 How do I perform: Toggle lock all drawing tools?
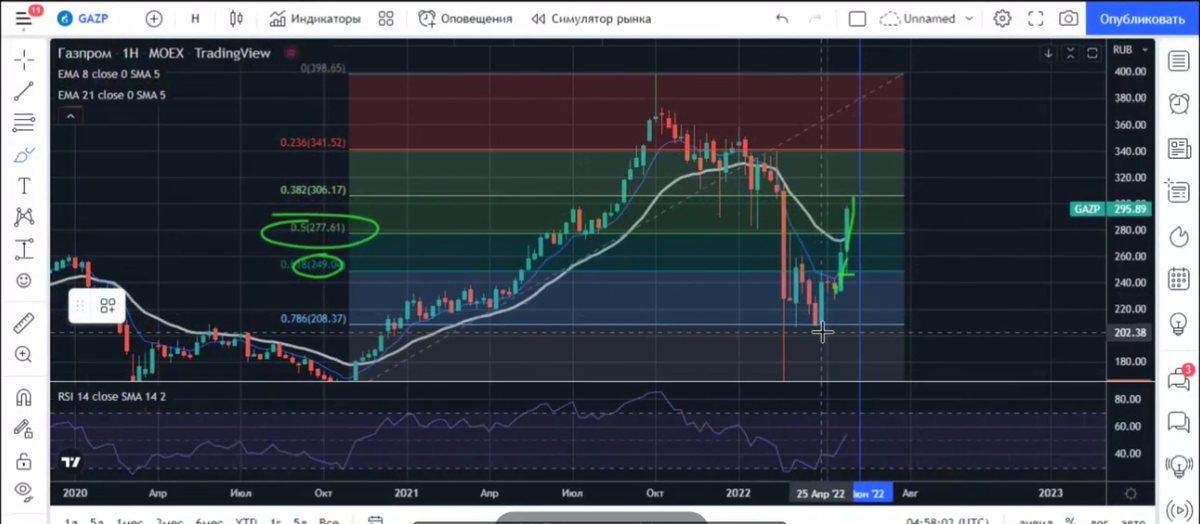tap(24, 460)
